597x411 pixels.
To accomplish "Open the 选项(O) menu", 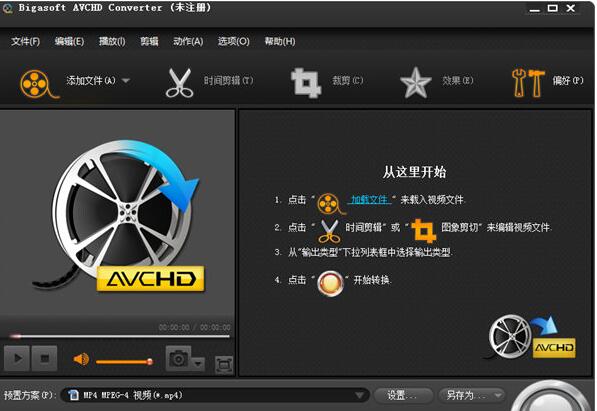I will point(234,41).
